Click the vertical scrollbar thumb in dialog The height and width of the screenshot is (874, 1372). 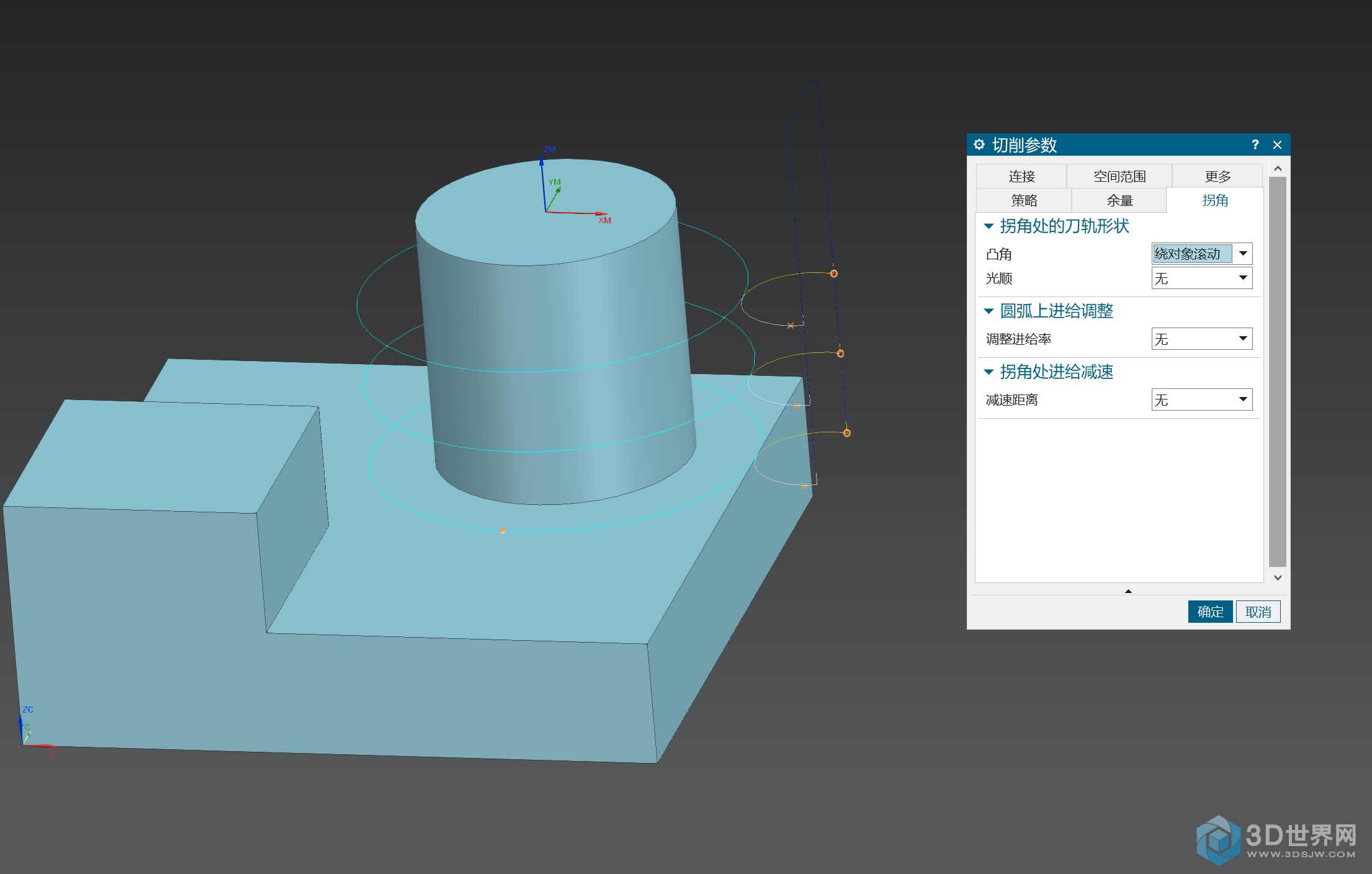pos(1278,372)
